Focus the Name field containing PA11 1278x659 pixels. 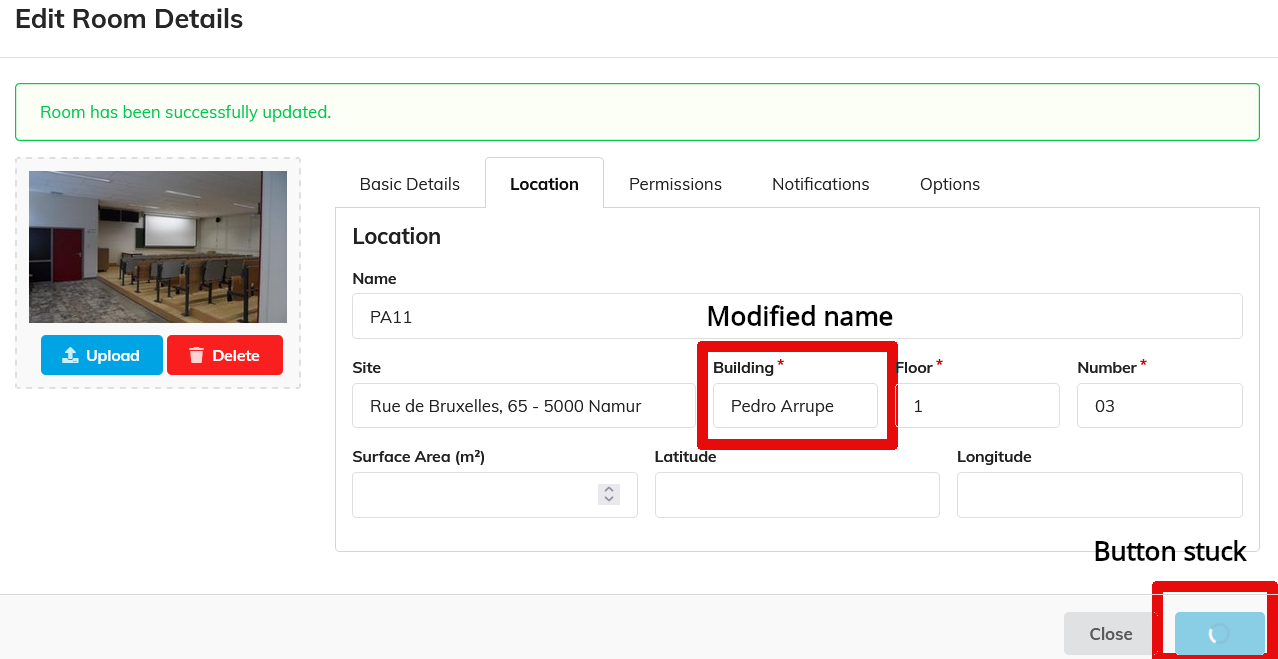click(x=796, y=317)
